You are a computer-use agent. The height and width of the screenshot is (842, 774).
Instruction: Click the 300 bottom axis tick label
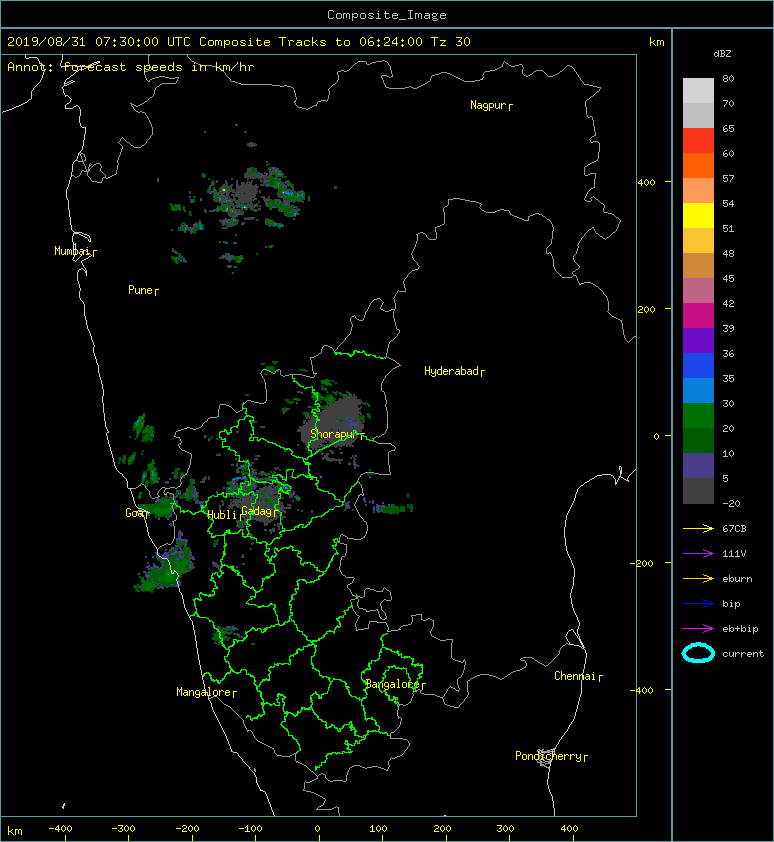505,829
